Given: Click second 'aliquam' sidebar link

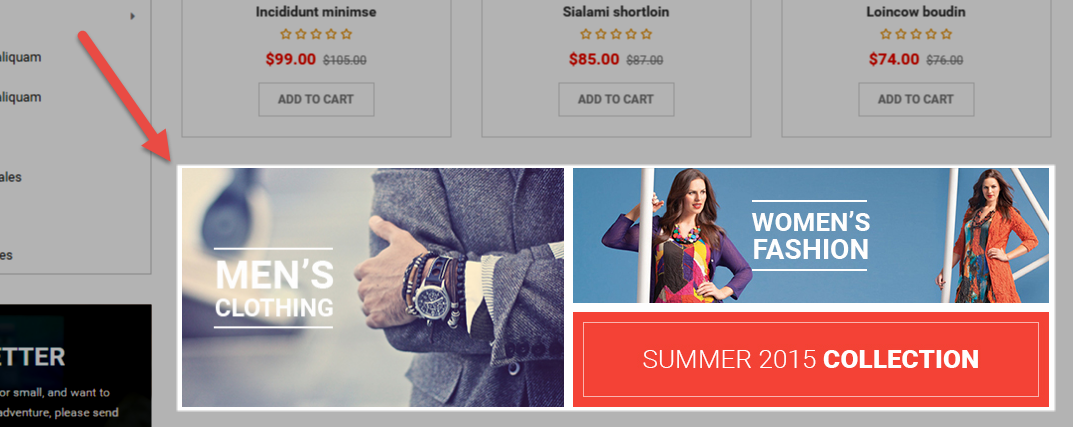Looking at the screenshot, I should (x=21, y=97).
